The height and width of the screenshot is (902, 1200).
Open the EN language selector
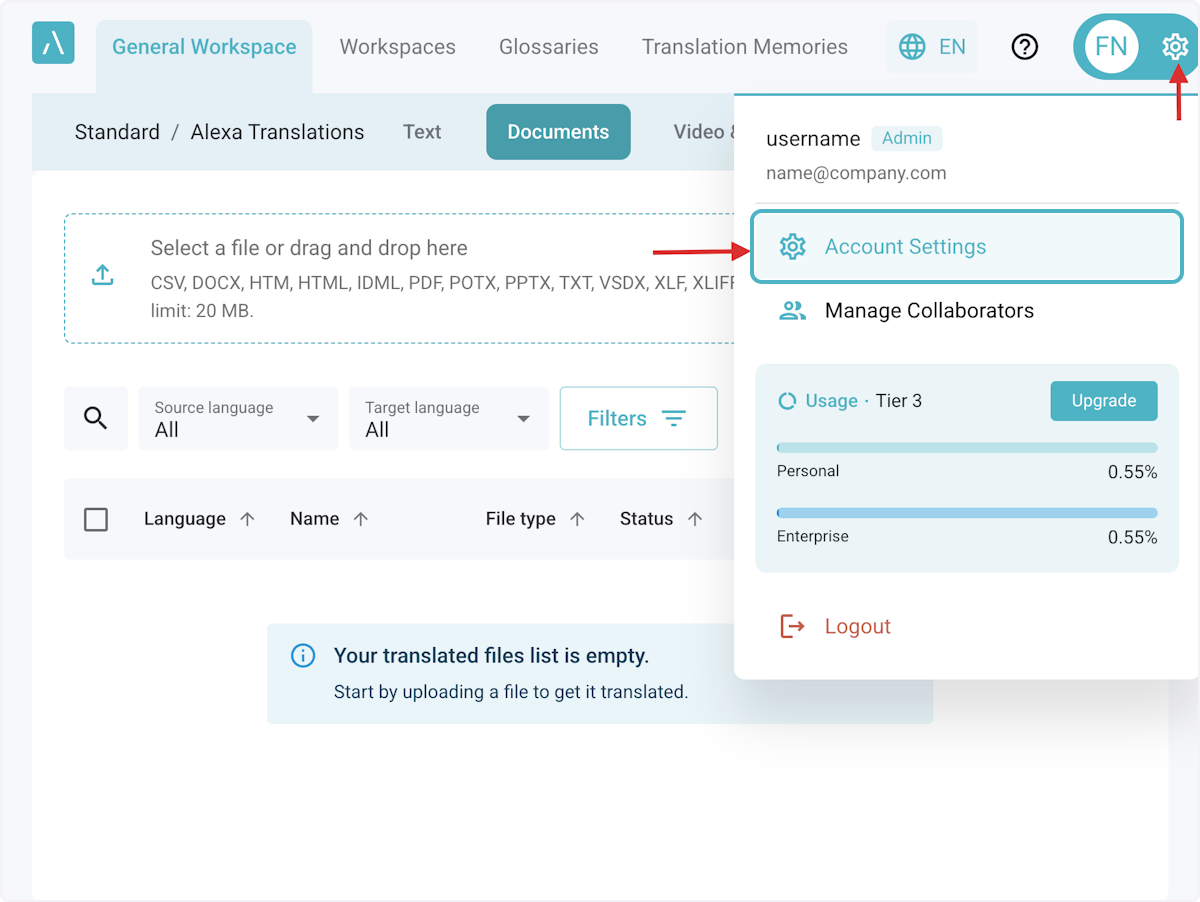coord(932,47)
